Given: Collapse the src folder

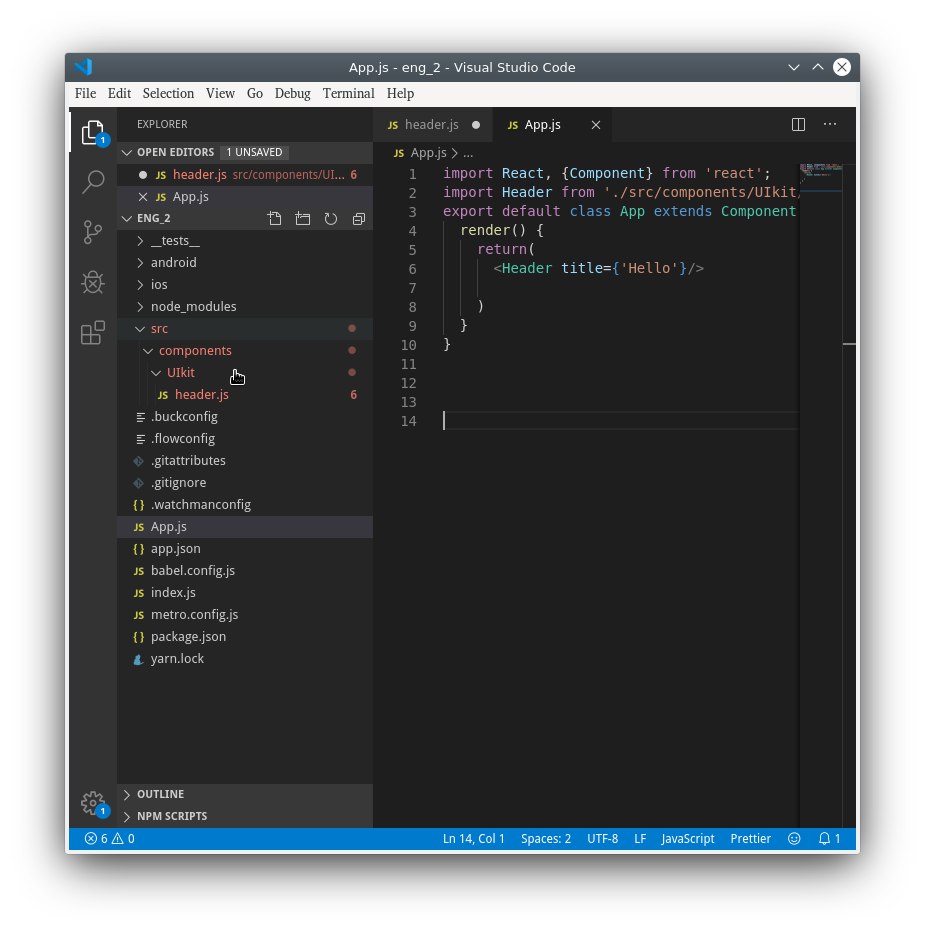Looking at the screenshot, I should pyautogui.click(x=140, y=328).
